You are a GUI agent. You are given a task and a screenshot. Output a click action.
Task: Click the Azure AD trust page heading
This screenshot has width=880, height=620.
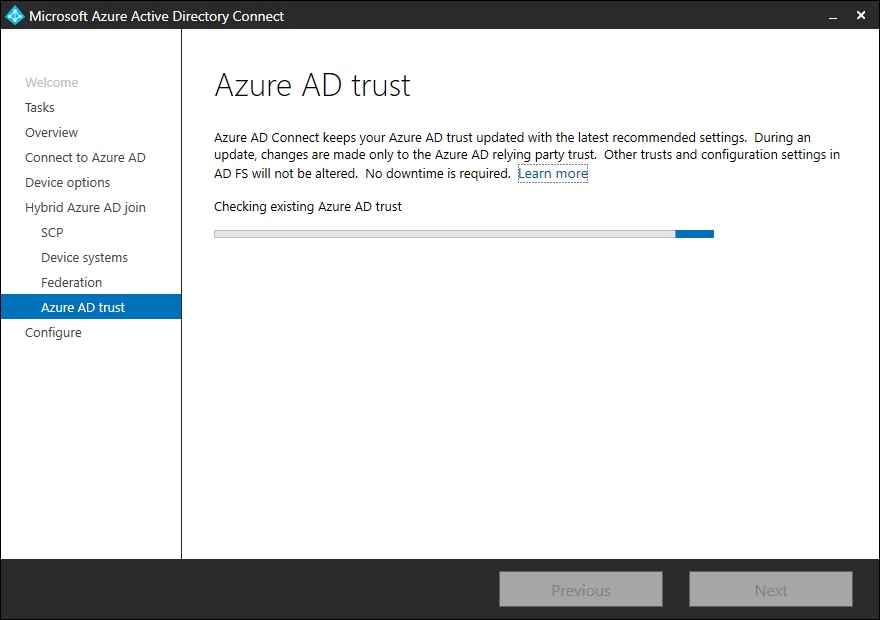pyautogui.click(x=312, y=85)
